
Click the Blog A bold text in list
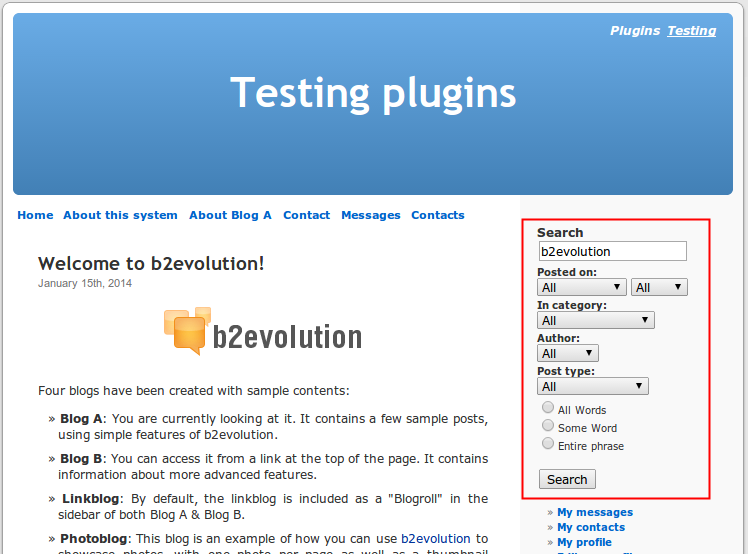(81, 419)
